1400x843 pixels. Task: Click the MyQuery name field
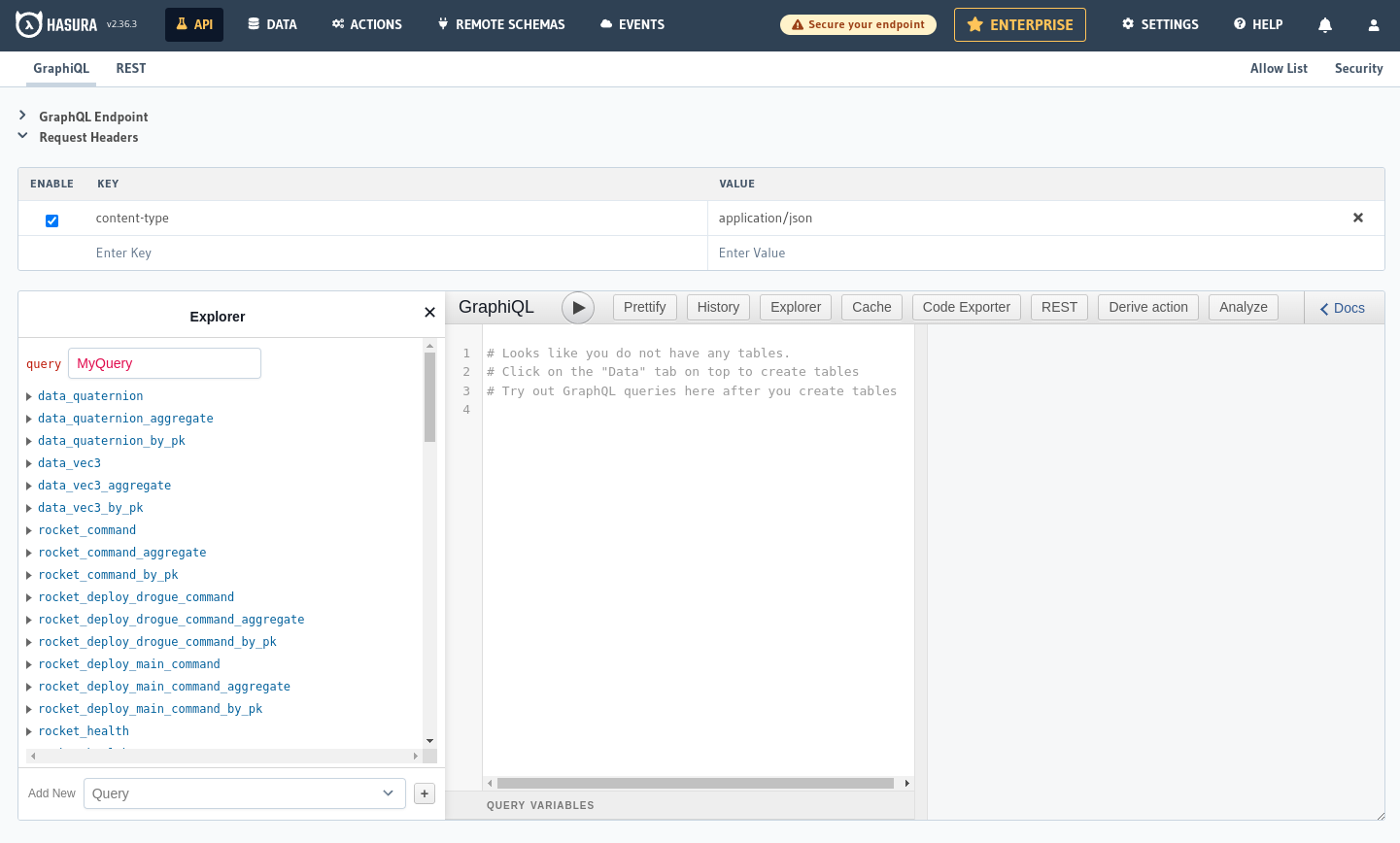(164, 363)
